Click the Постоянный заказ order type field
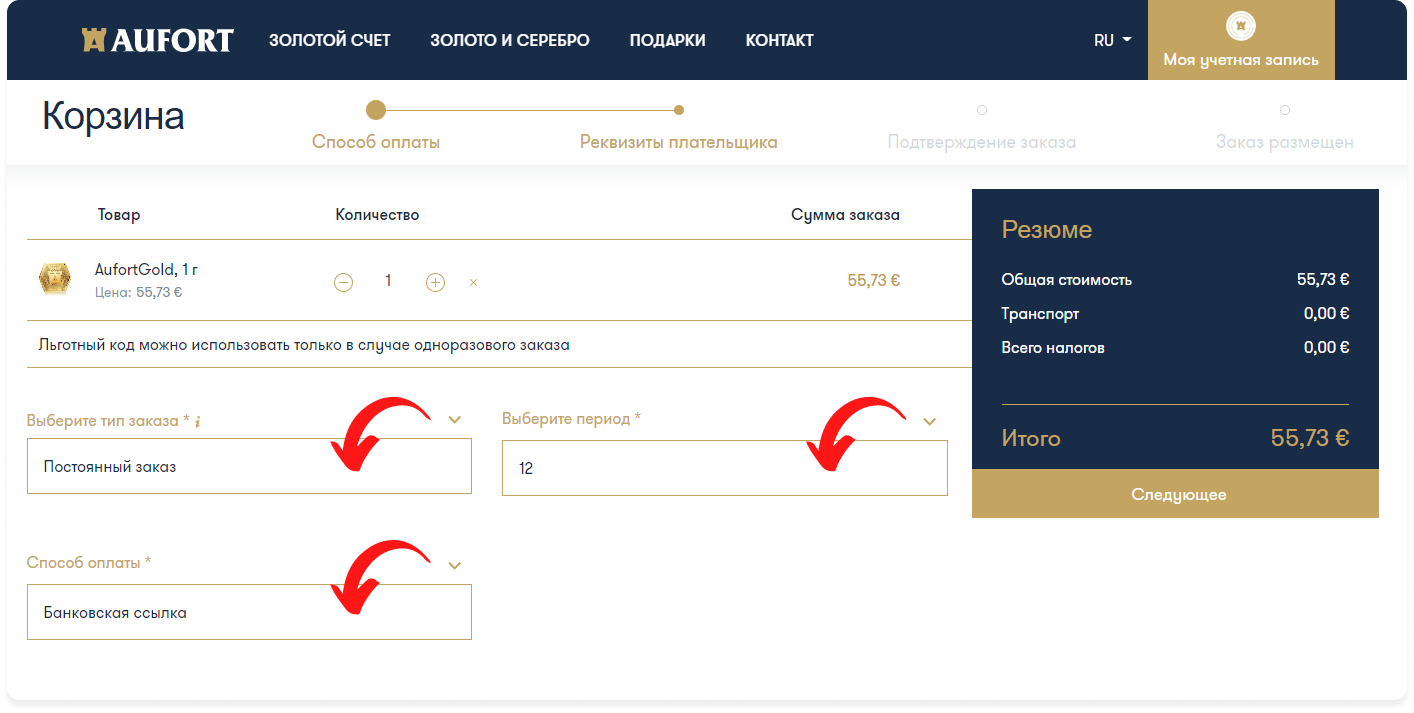The height and width of the screenshot is (713, 1414). pyautogui.click(x=249, y=466)
